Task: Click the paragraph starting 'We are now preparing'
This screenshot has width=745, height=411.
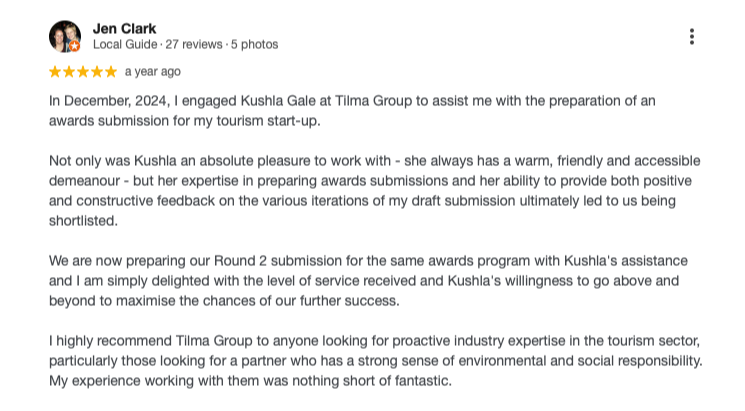Action: pyautogui.click(x=370, y=280)
